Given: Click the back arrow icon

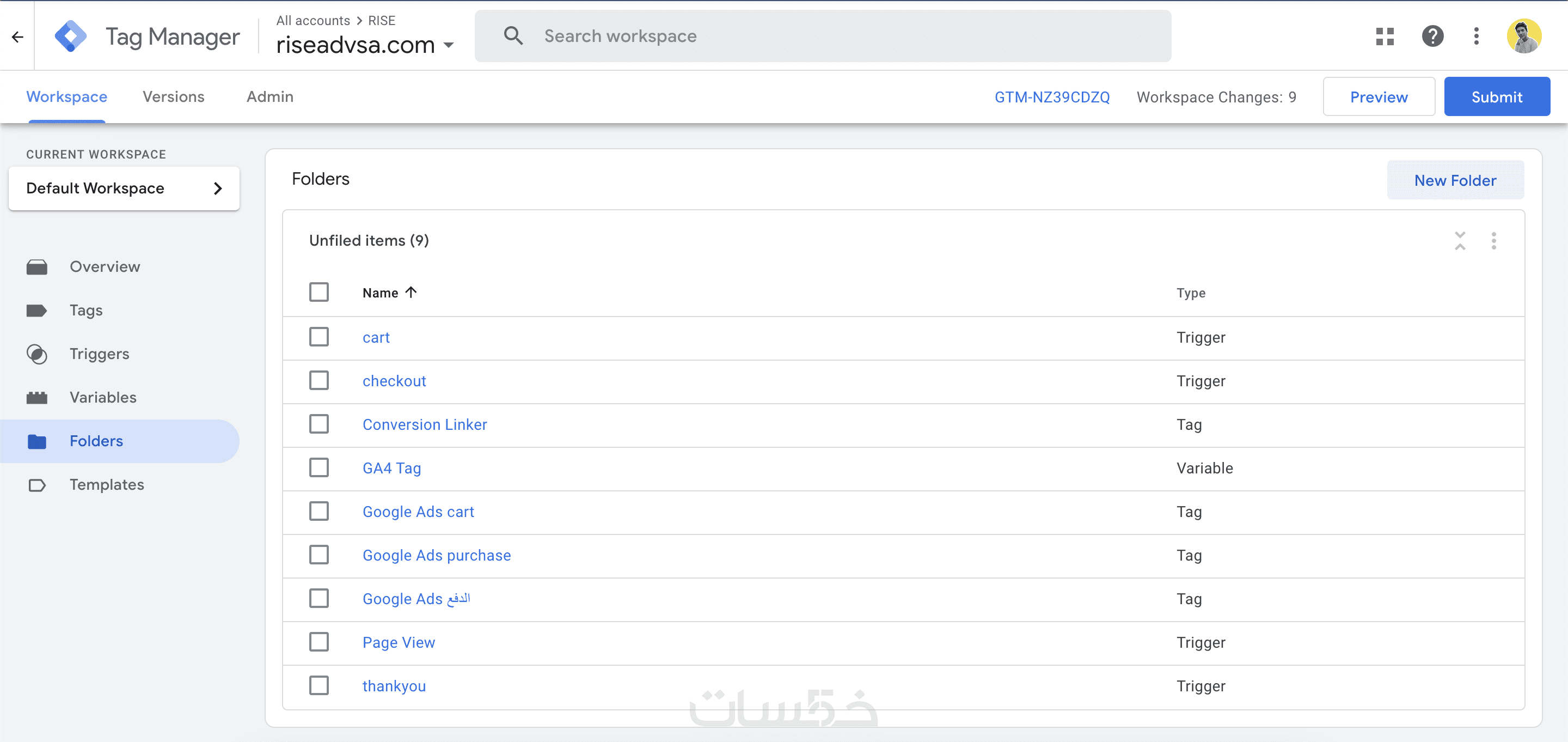Looking at the screenshot, I should point(17,37).
